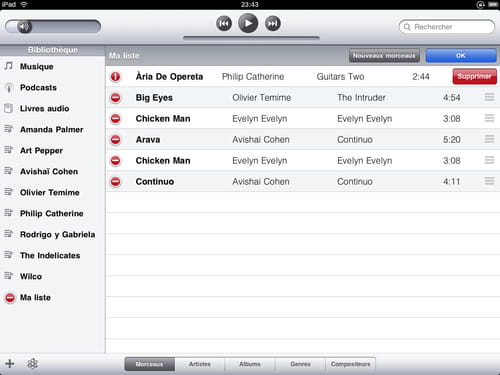Confirm playlist editing with OK
This screenshot has height=375, width=500.
click(461, 56)
